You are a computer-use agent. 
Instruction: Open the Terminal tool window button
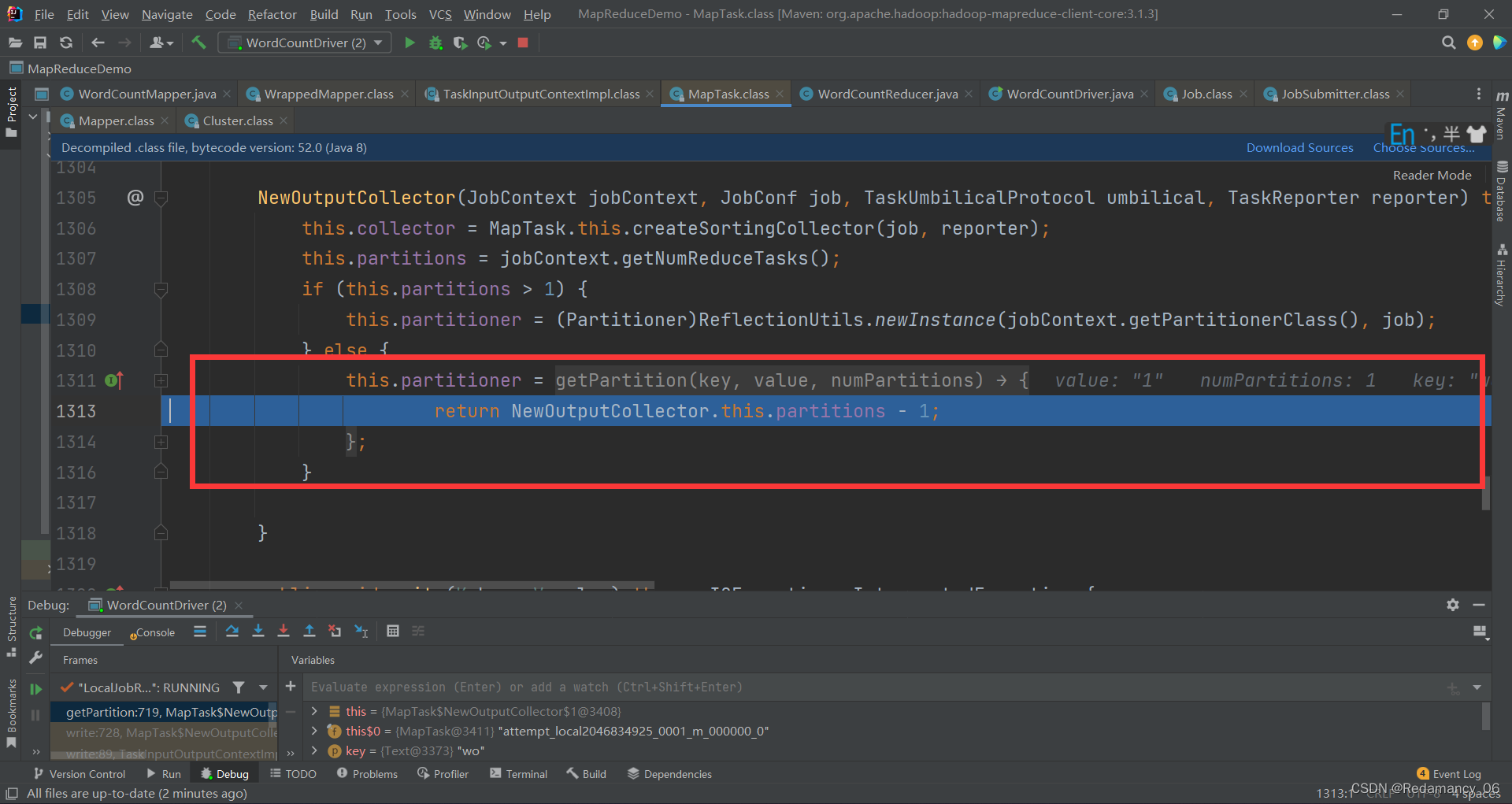pyautogui.click(x=518, y=774)
